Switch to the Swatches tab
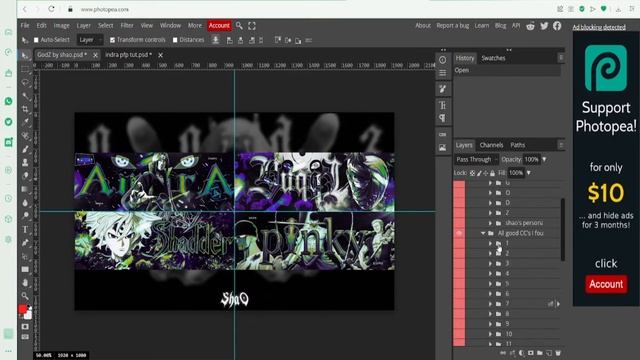The height and width of the screenshot is (360, 640). (x=493, y=58)
